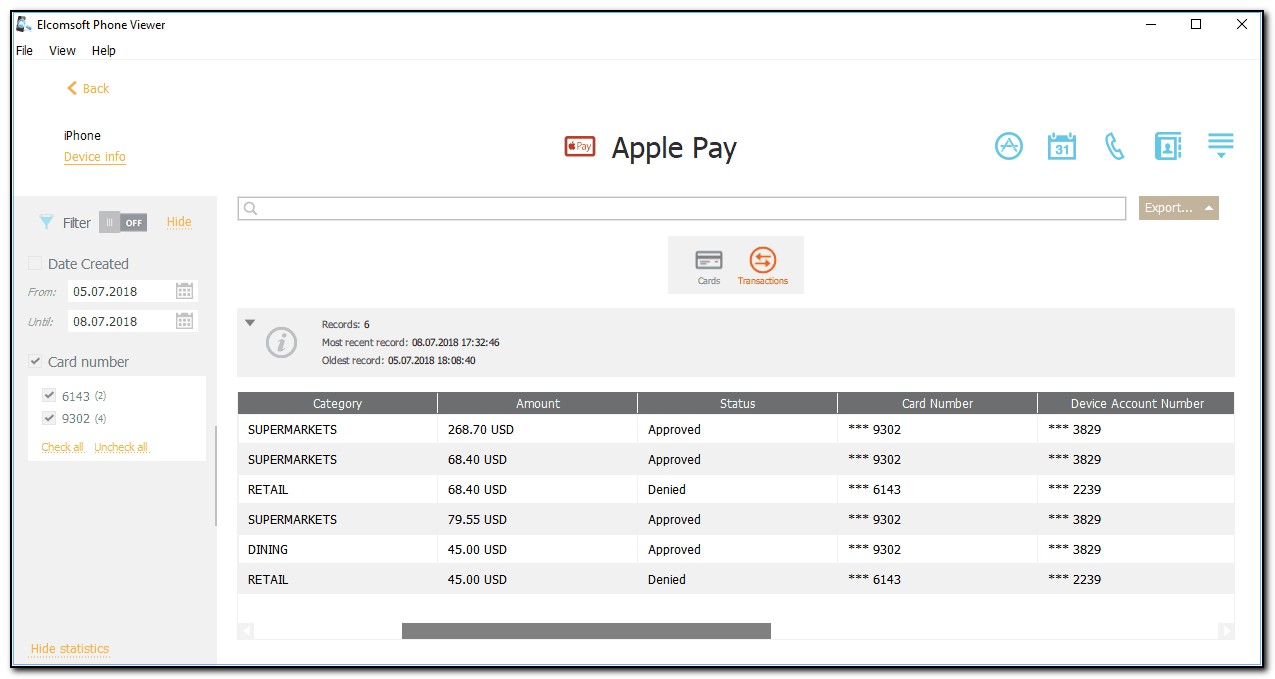This screenshot has width=1275, height=679.
Task: Open the View menu
Action: click(62, 50)
